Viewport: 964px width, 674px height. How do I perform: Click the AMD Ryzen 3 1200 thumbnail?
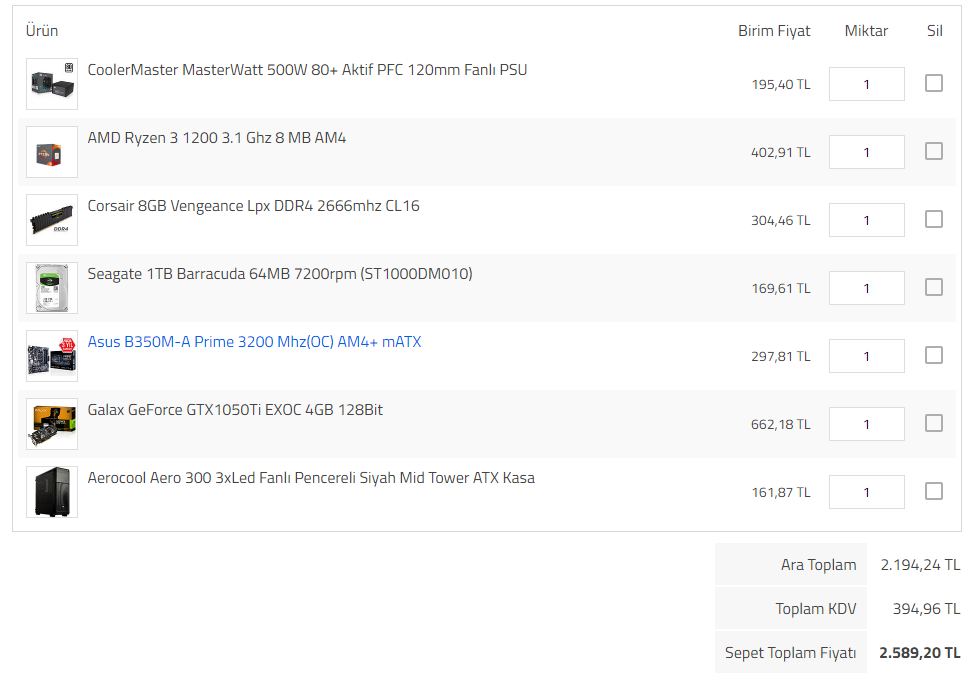point(52,152)
